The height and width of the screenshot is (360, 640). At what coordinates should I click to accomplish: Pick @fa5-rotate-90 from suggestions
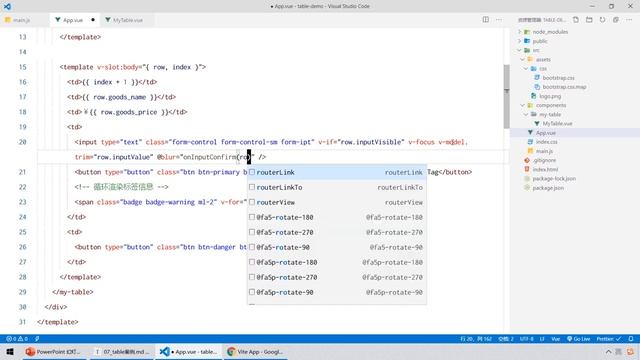[337, 247]
